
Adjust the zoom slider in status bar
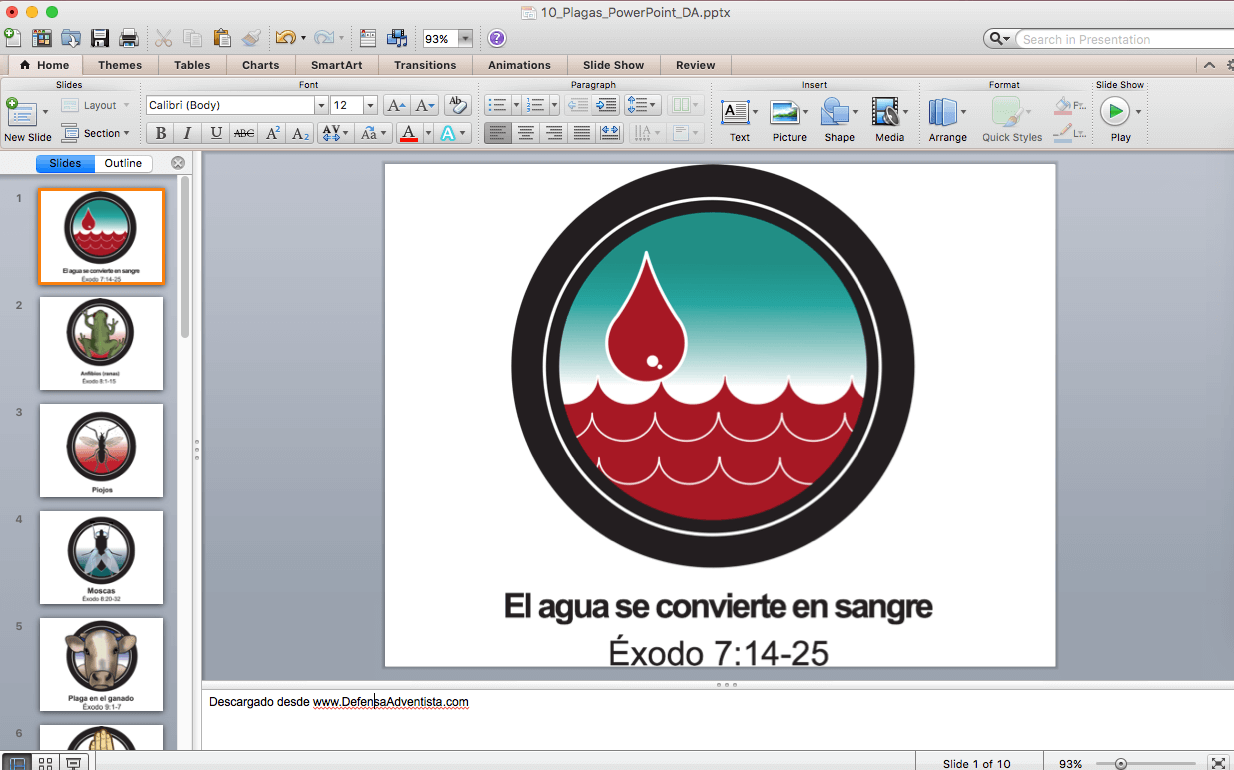[x=1121, y=764]
